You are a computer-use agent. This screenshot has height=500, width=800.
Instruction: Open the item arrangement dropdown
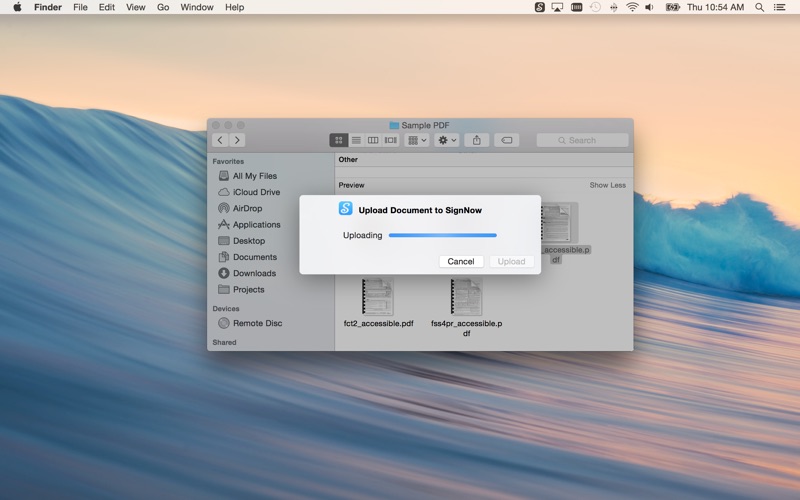(416, 140)
